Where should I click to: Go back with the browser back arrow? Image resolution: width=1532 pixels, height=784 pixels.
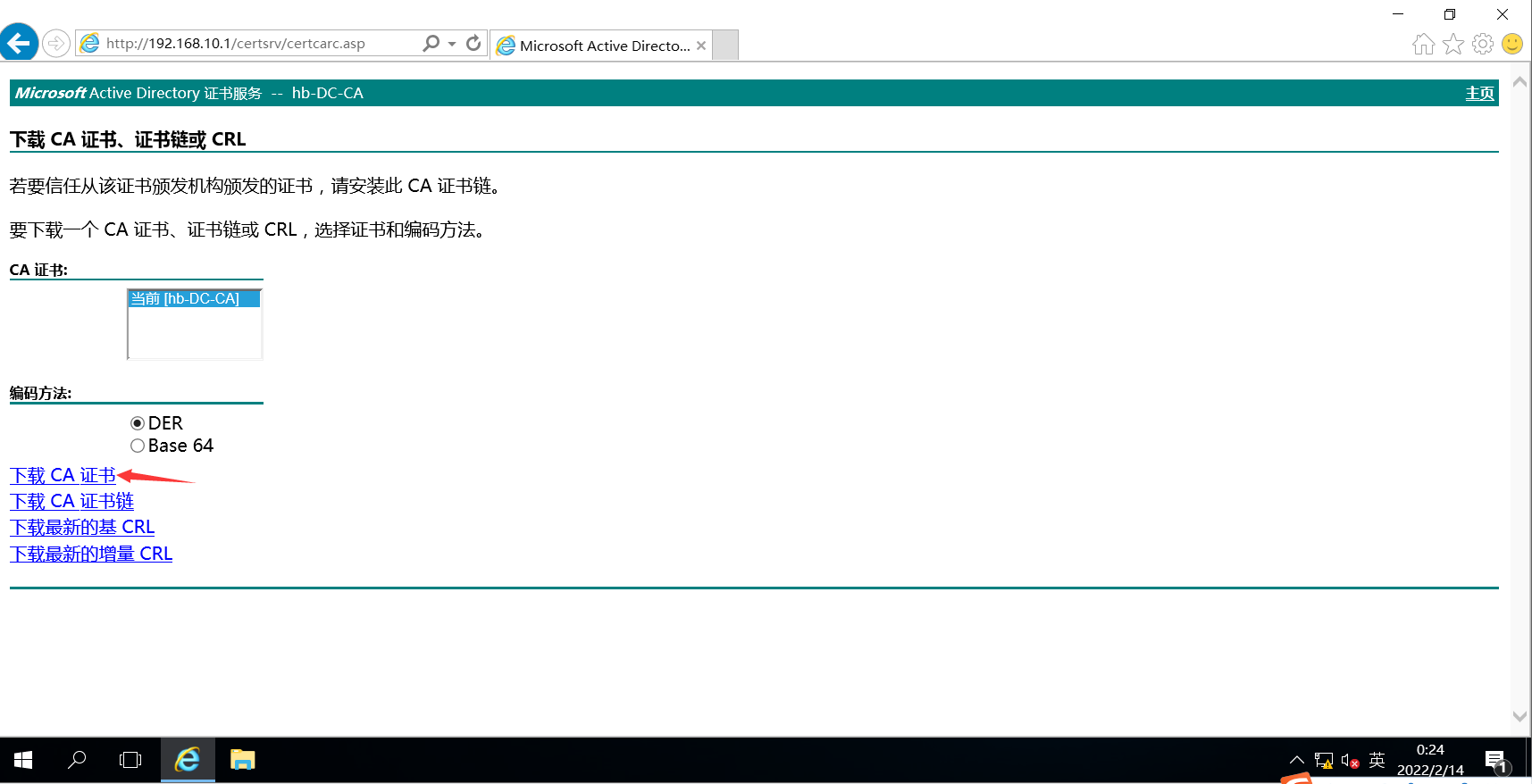pos(19,42)
